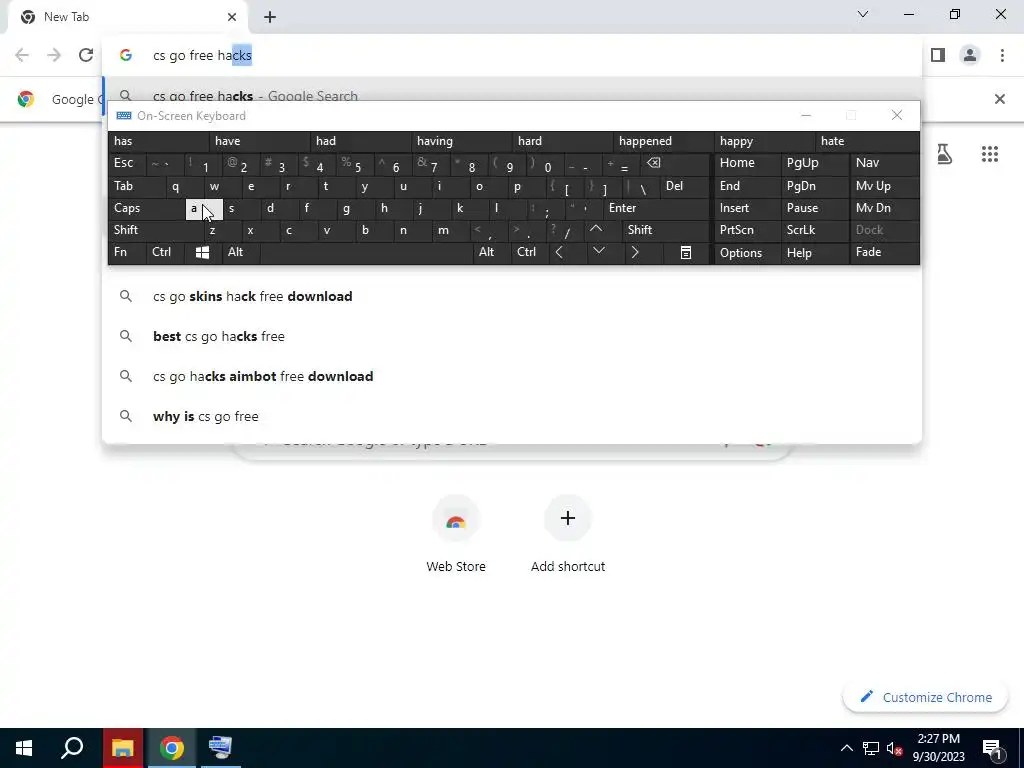Open the Google apps grid icon
This screenshot has height=768, width=1024.
989,154
